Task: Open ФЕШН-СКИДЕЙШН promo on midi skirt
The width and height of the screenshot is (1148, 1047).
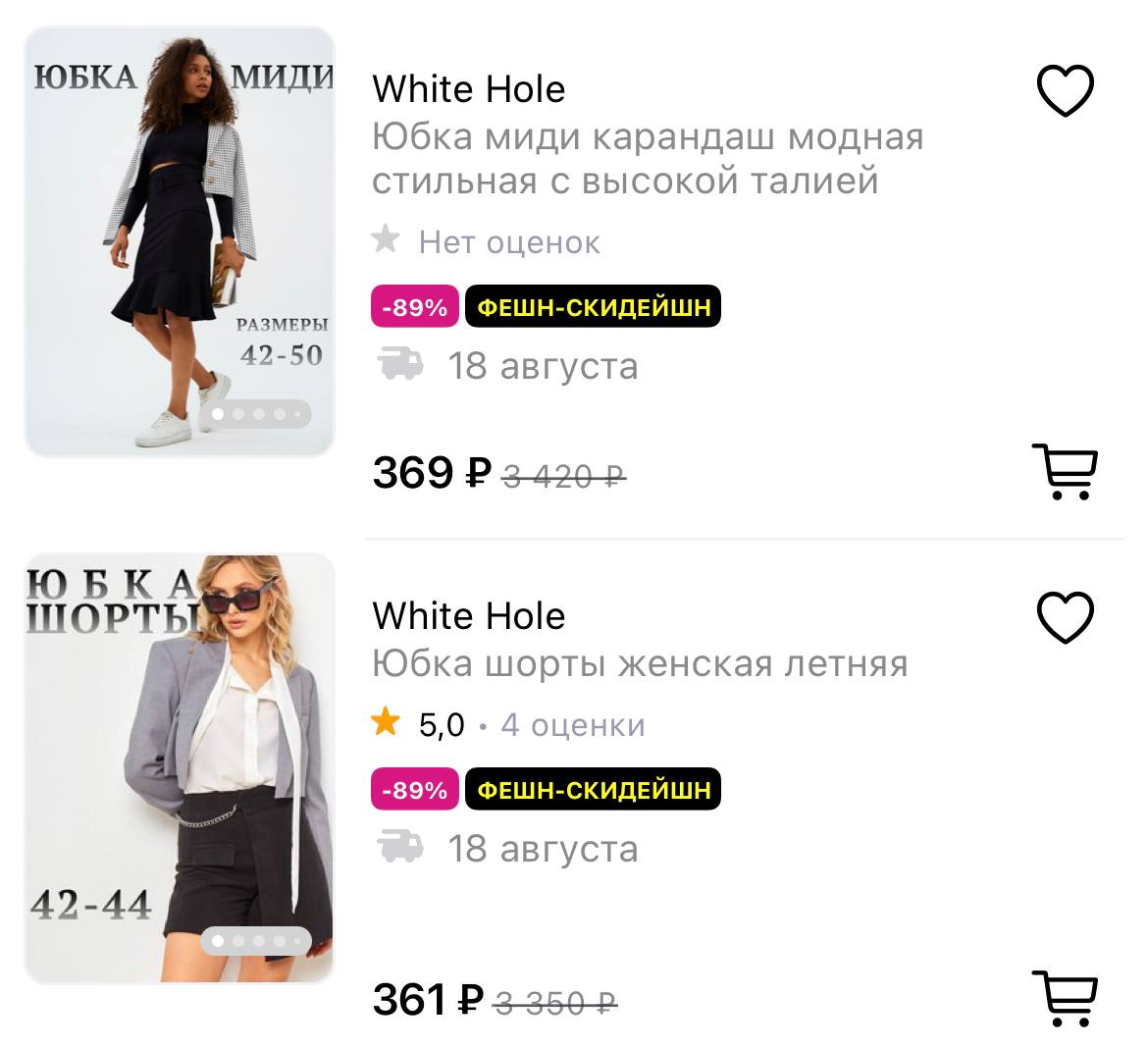Action: pos(593,307)
